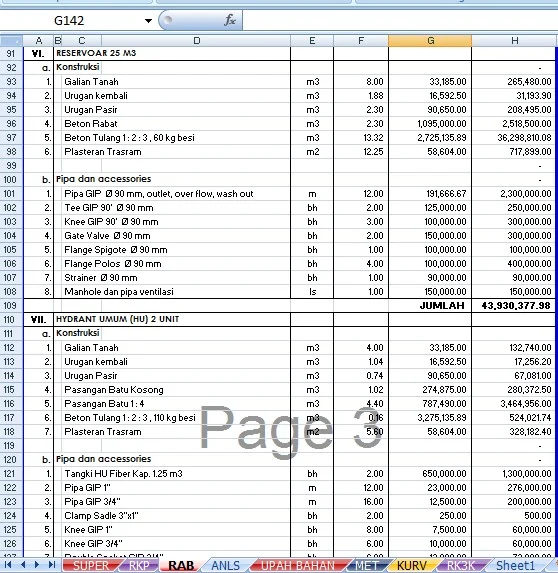558x573 pixels.
Task: Switch to the SUPER sheet tab
Action: coord(91,566)
